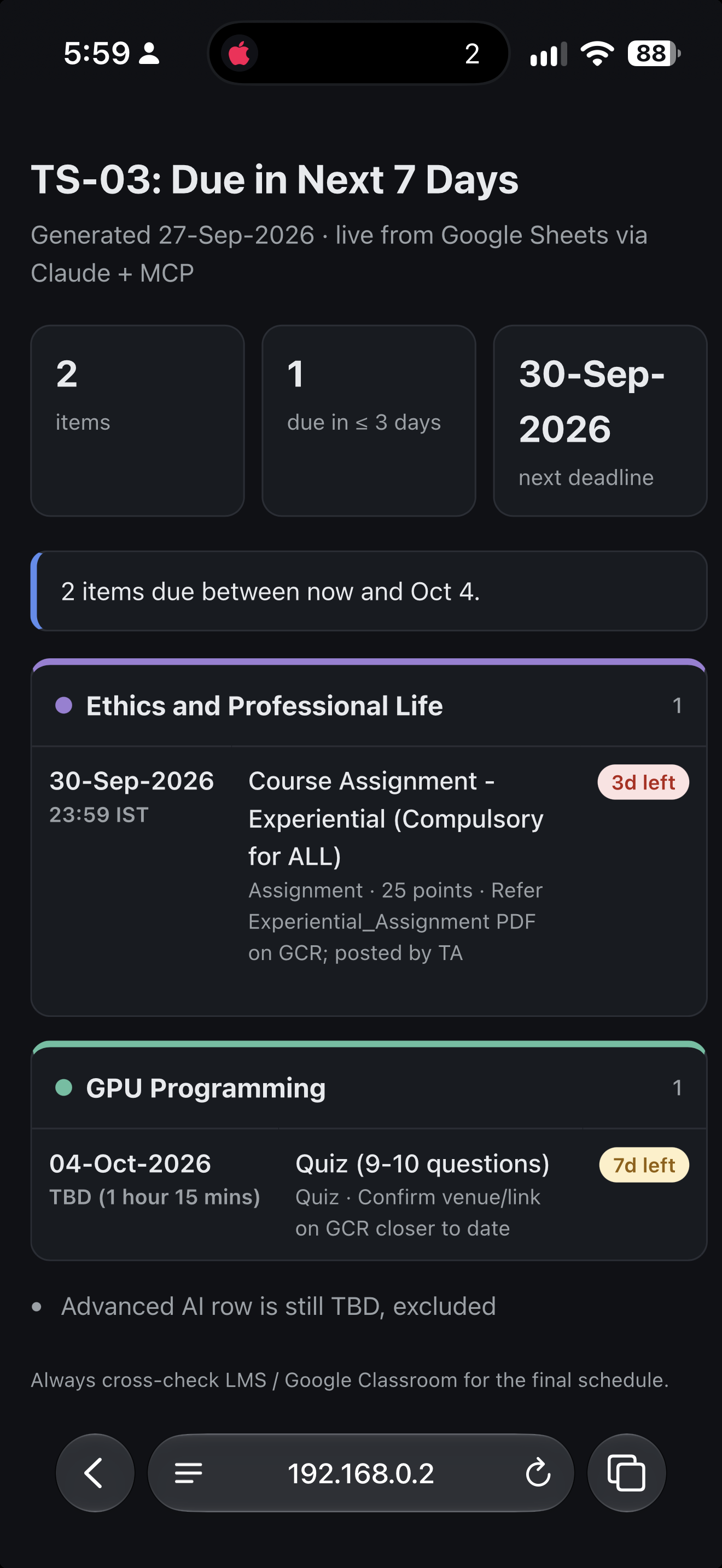Tap the cellular signal bars icon
Viewport: 722px width, 1568px height.
point(548,54)
